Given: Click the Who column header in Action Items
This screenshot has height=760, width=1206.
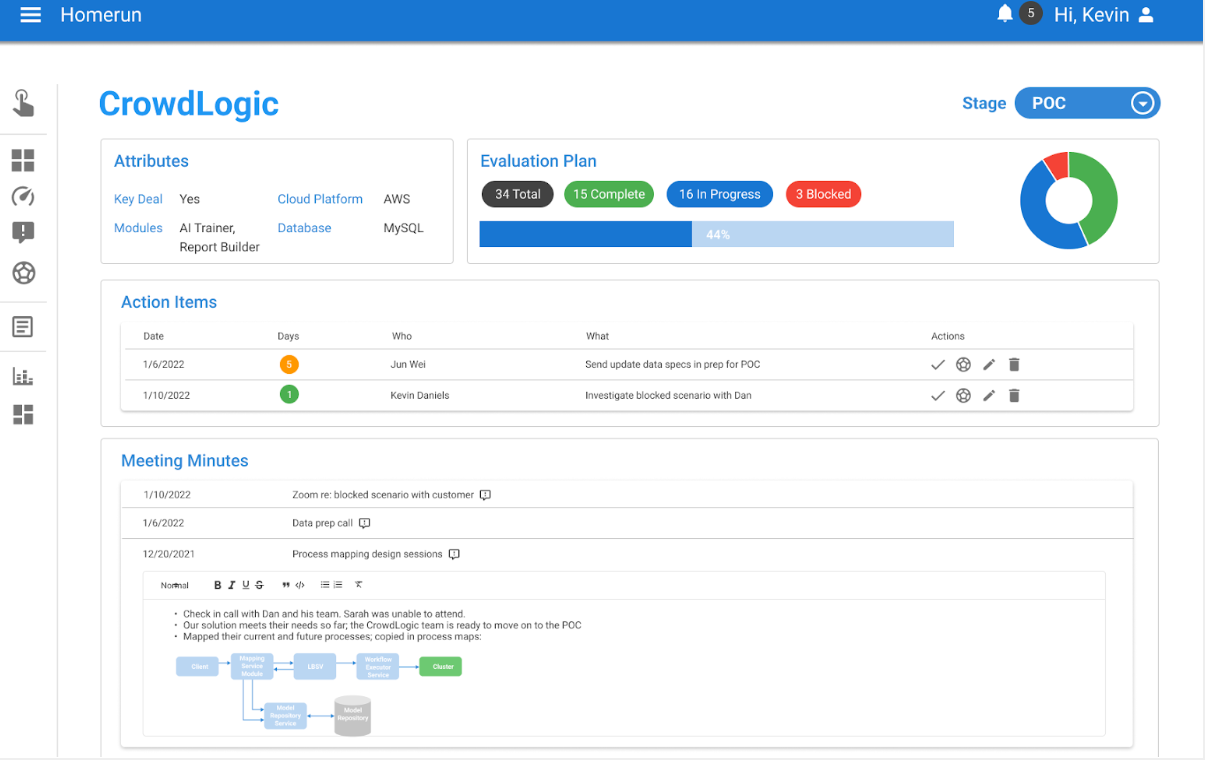Looking at the screenshot, I should [401, 336].
